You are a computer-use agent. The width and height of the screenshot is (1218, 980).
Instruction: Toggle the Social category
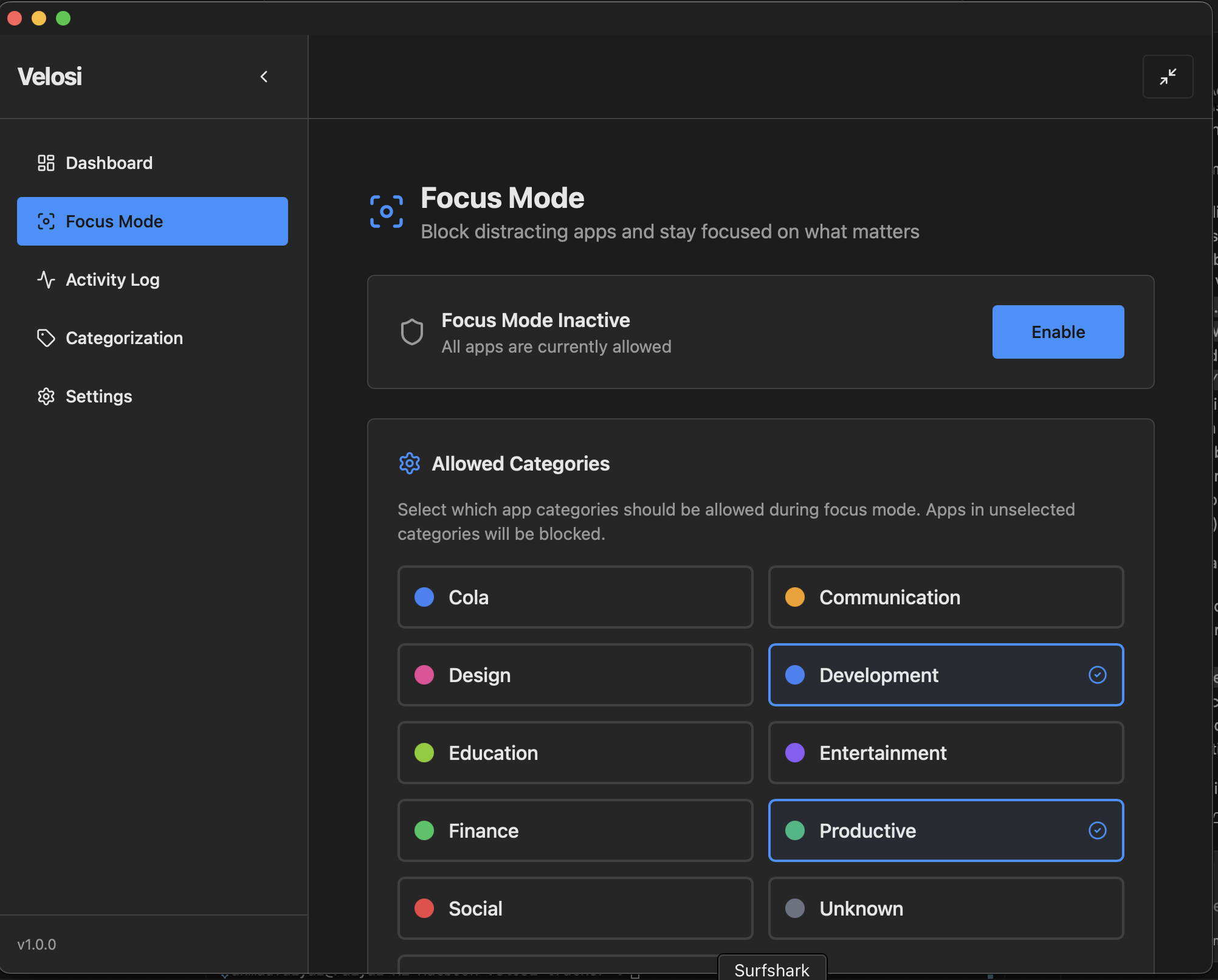576,908
